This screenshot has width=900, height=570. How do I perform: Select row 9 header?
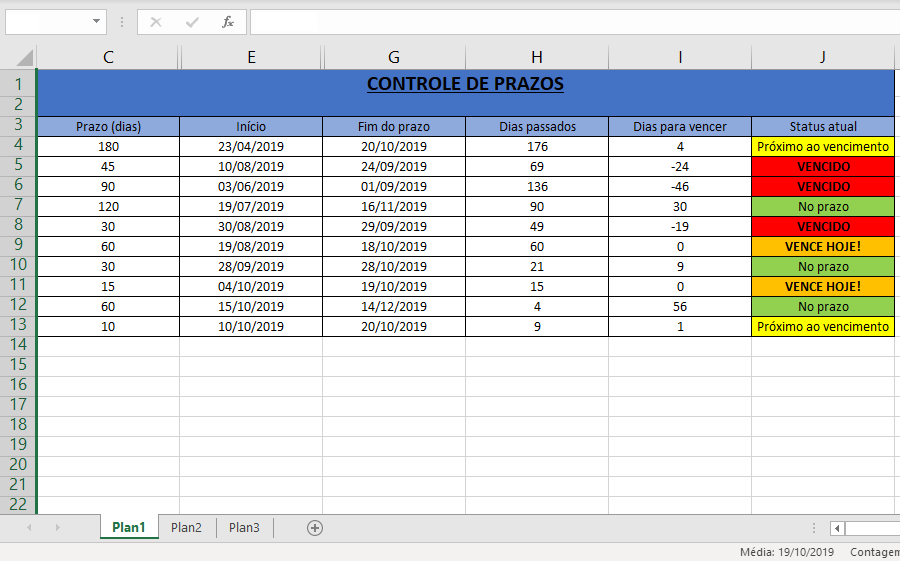coord(18,245)
